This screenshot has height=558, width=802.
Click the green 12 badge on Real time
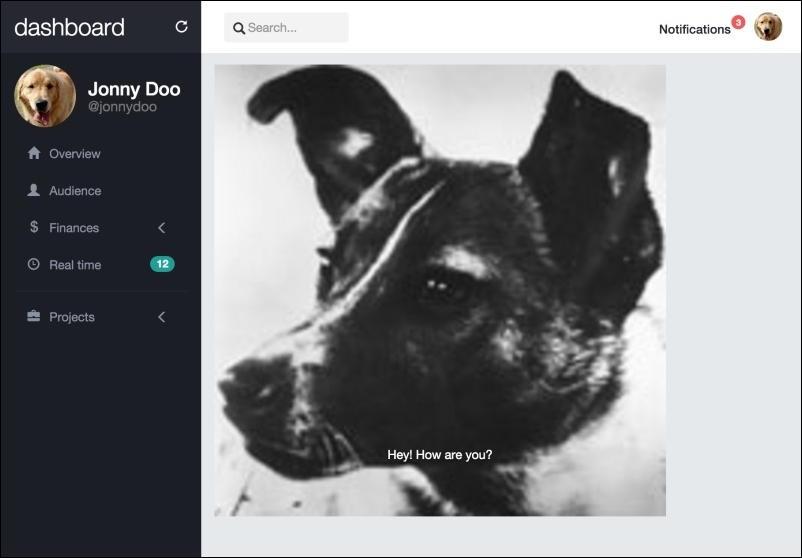162,264
